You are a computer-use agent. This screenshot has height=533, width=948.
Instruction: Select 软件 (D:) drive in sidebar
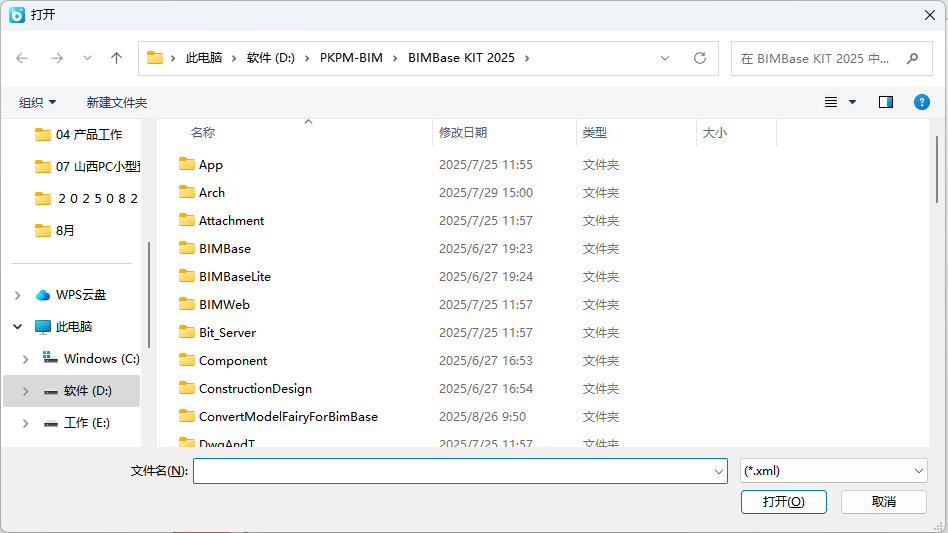pyautogui.click(x=88, y=391)
